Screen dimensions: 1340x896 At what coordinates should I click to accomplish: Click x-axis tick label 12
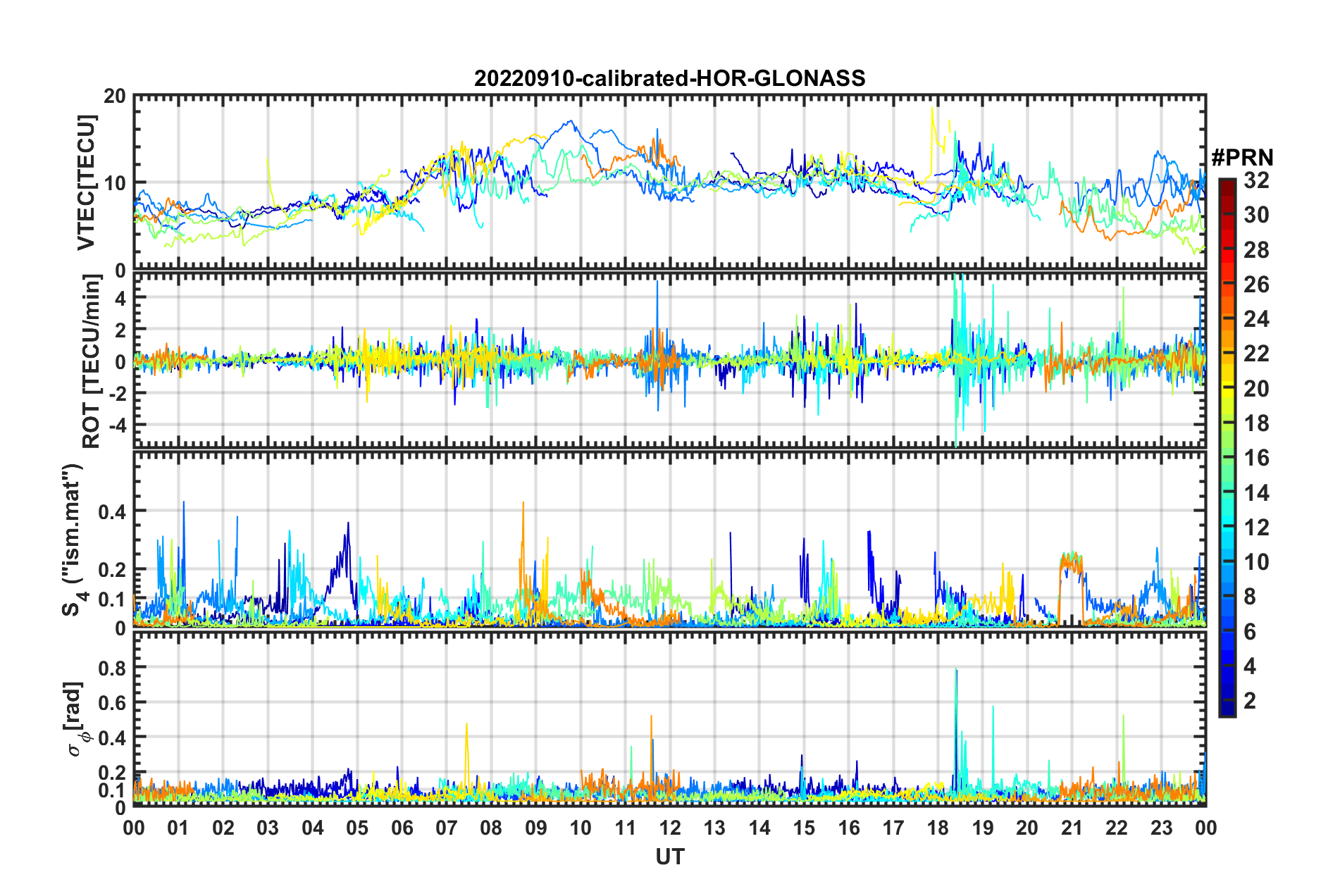669,828
